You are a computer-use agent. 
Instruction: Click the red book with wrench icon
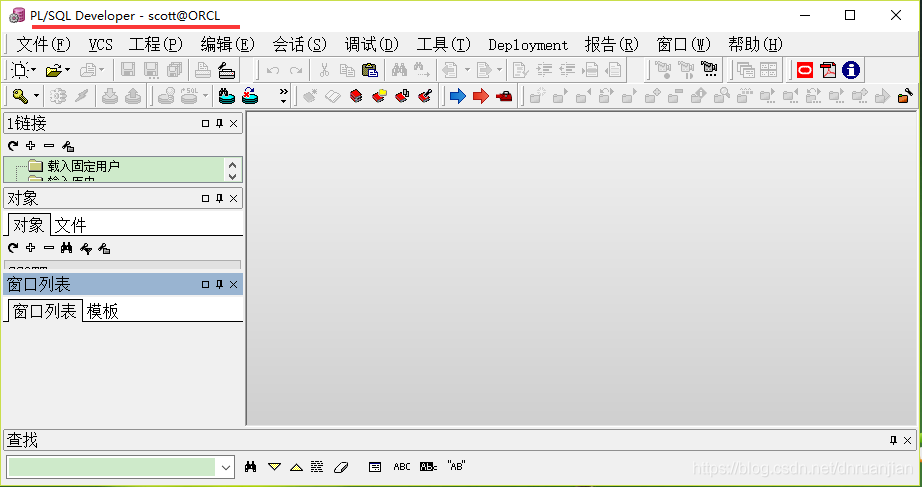tap(425, 96)
